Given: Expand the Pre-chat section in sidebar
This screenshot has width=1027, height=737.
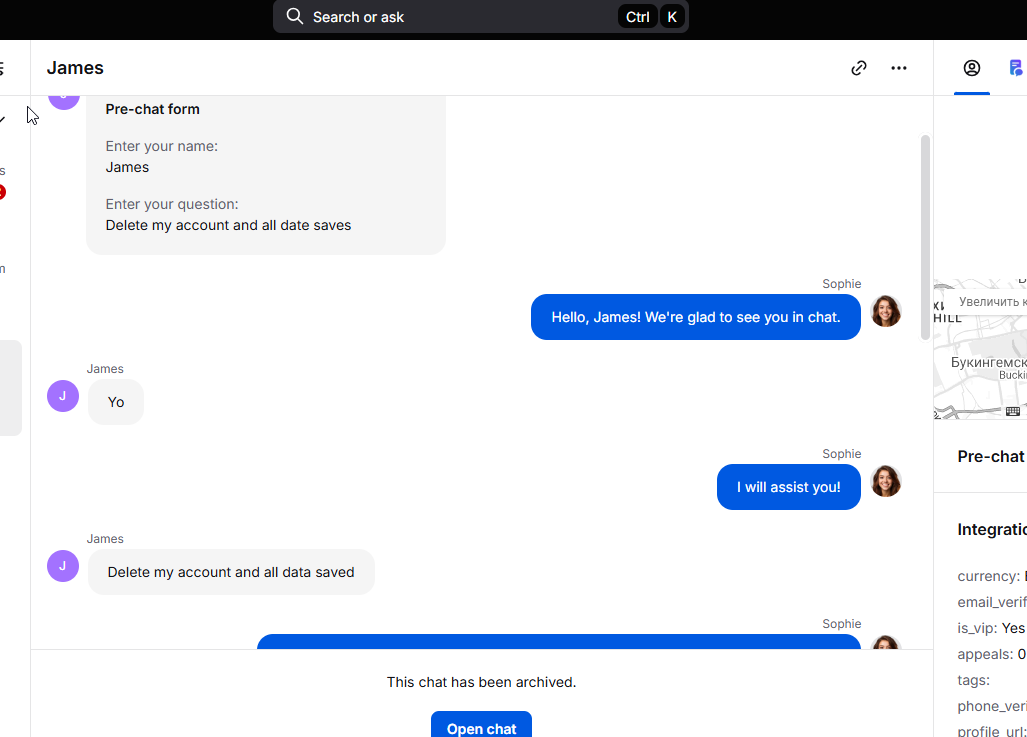Looking at the screenshot, I should tap(992, 457).
